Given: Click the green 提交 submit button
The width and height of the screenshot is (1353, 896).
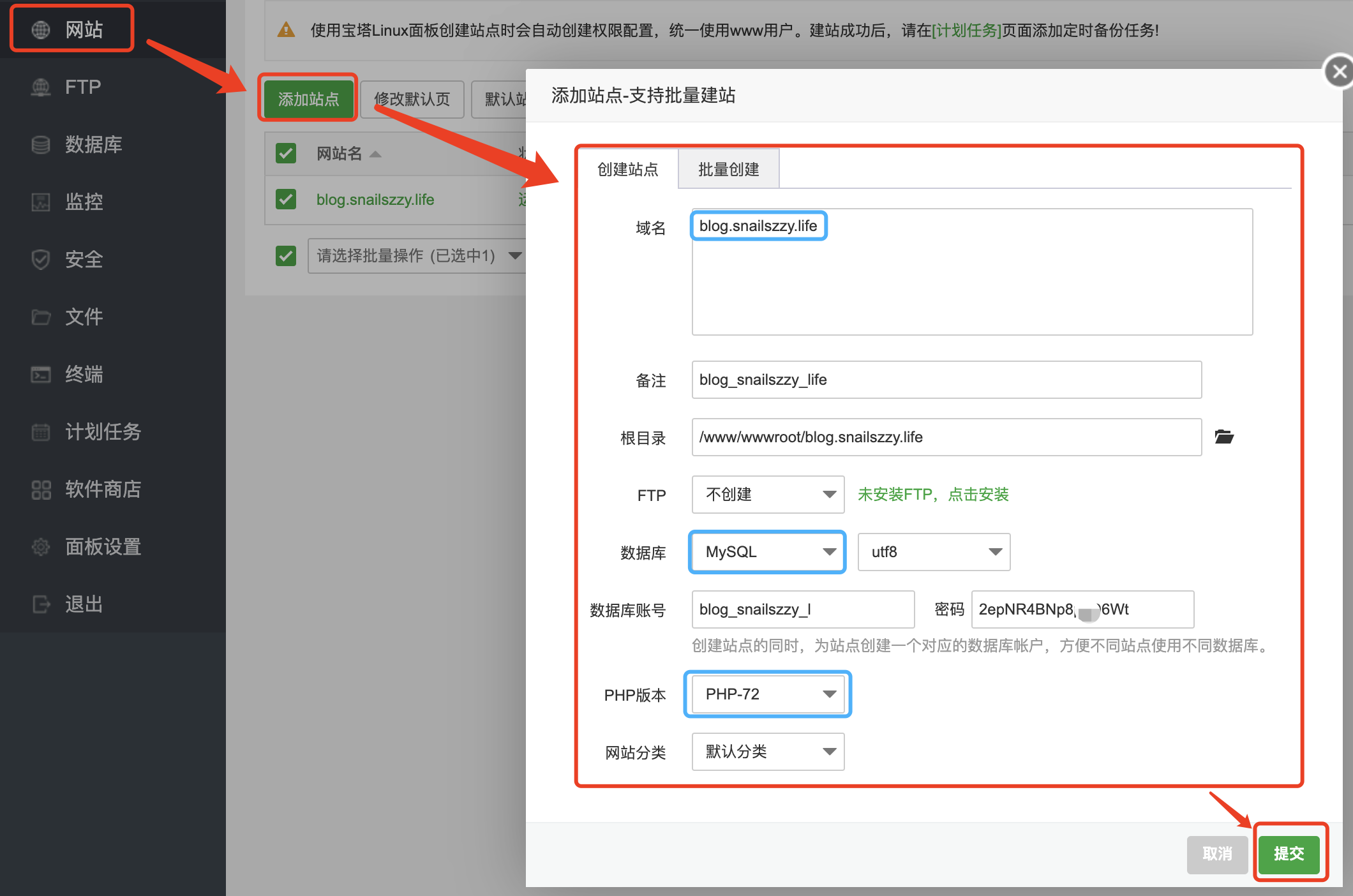Looking at the screenshot, I should coord(1289,854).
